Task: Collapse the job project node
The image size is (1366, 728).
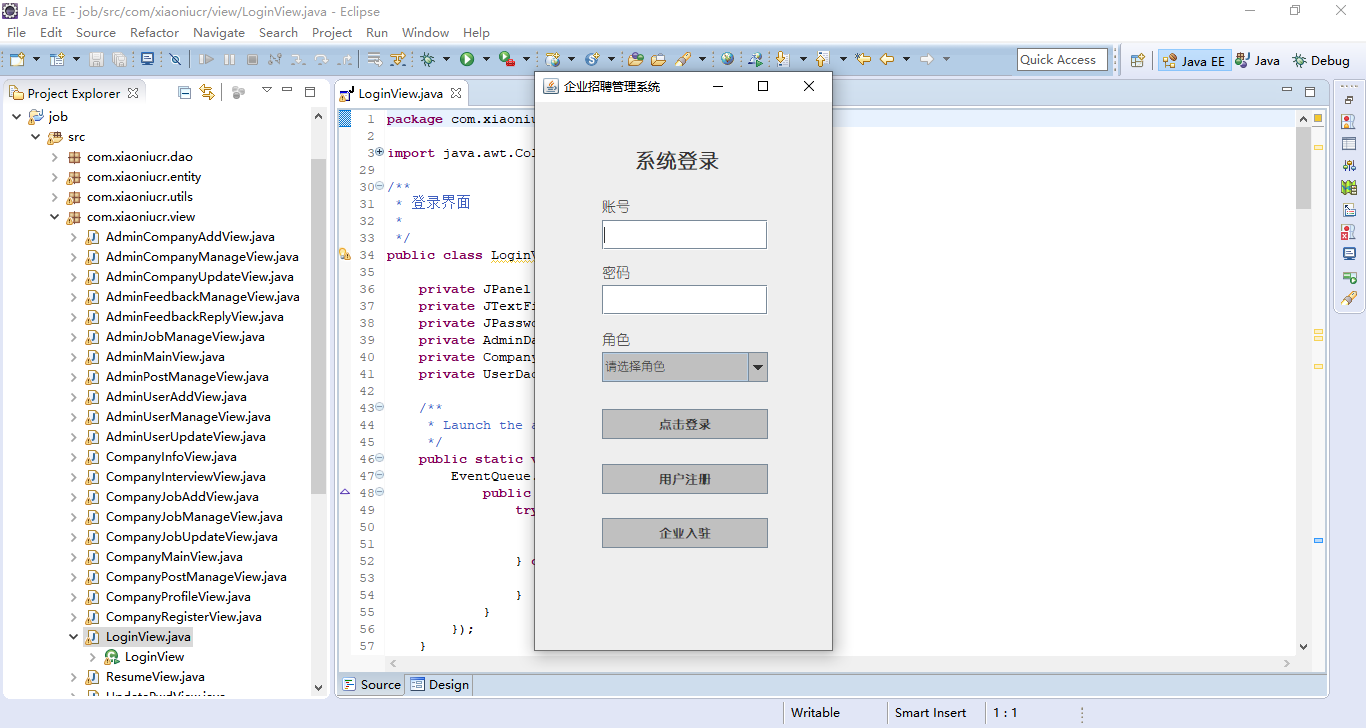Action: pyautogui.click(x=16, y=116)
